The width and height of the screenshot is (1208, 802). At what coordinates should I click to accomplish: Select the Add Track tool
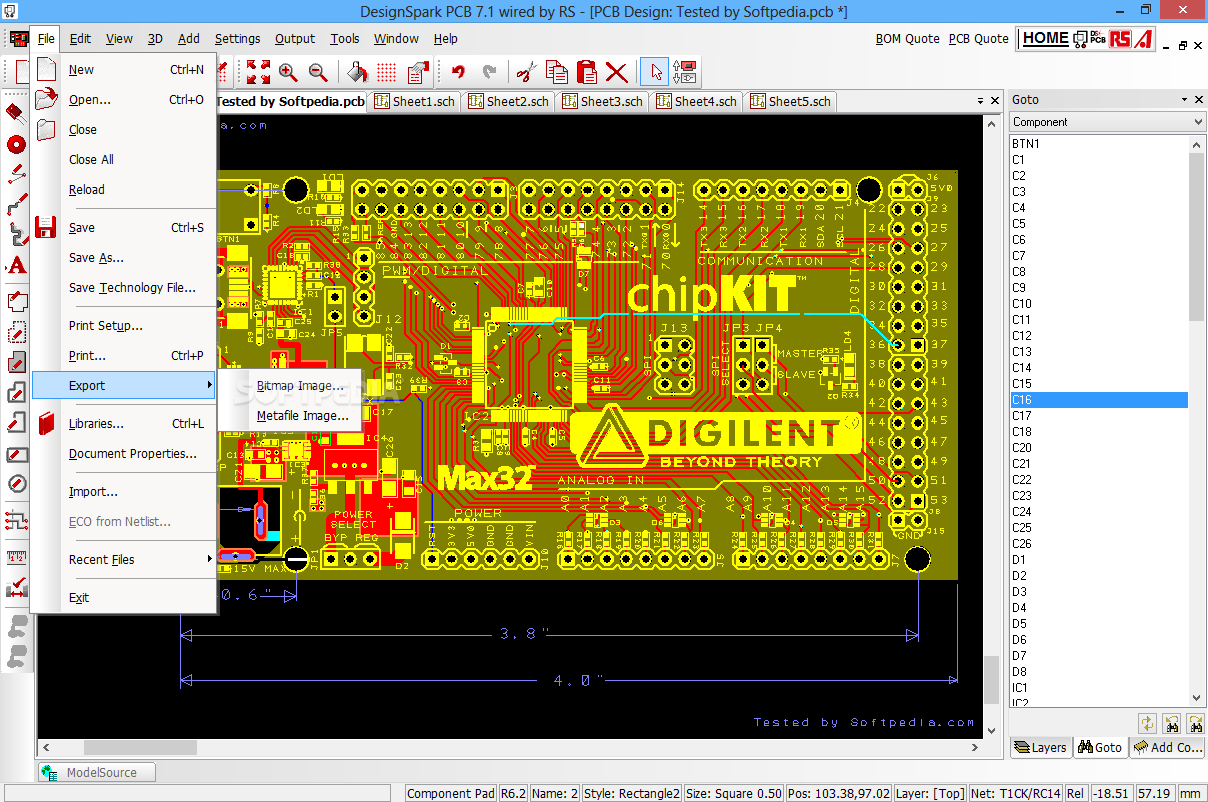click(x=16, y=174)
